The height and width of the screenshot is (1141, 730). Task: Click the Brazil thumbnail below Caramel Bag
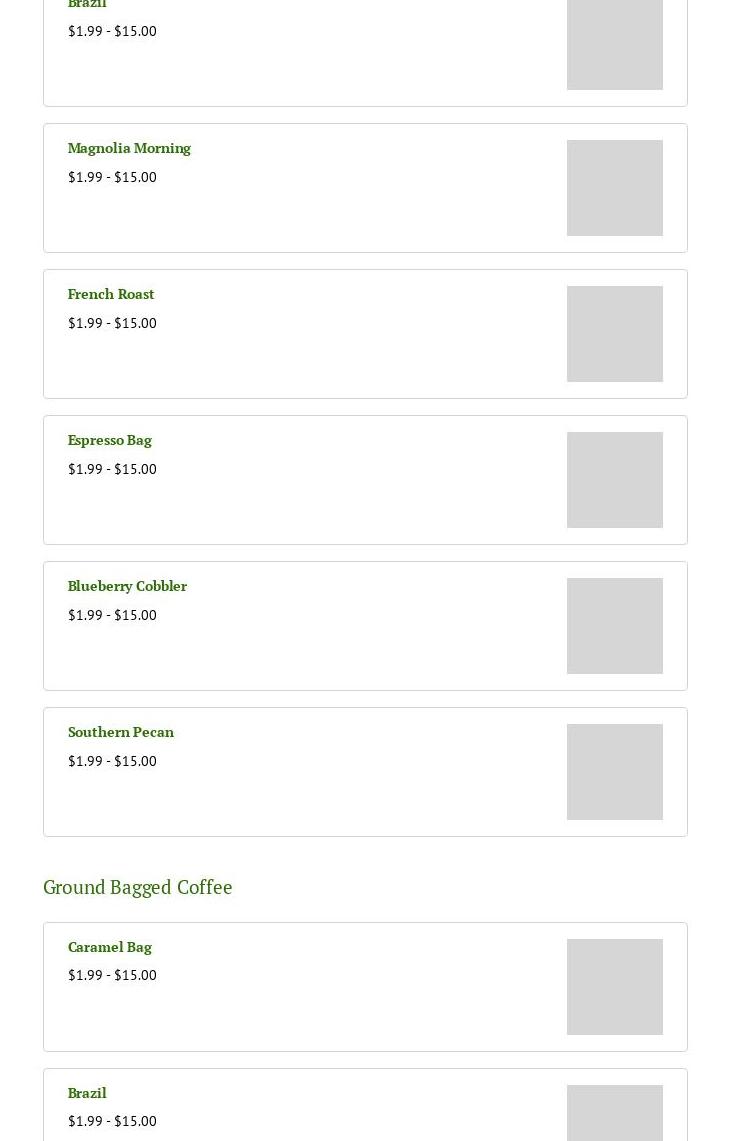614,1115
